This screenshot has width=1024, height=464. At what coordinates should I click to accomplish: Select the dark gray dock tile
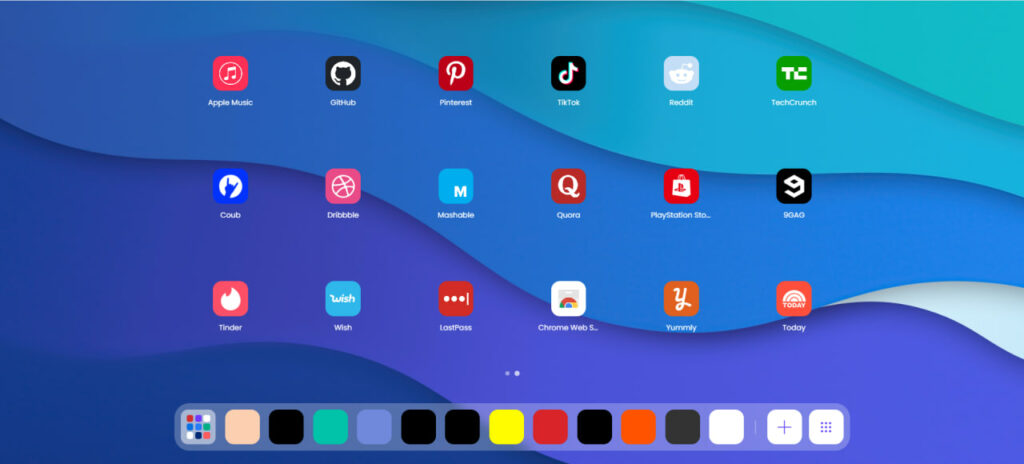tap(682, 427)
